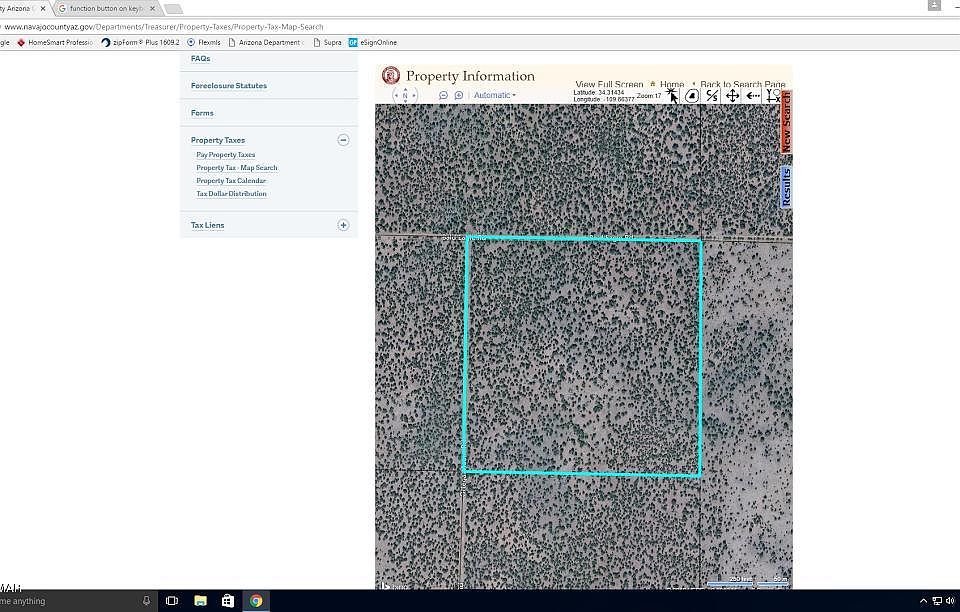Viewport: 960px width, 612px height.
Task: Open Tax Dollar Distribution link
Action: pyautogui.click(x=231, y=194)
